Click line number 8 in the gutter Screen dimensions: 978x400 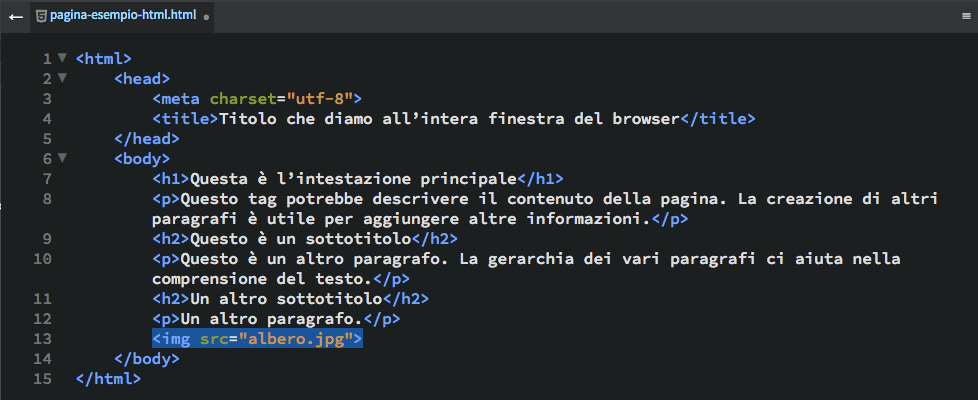47,199
